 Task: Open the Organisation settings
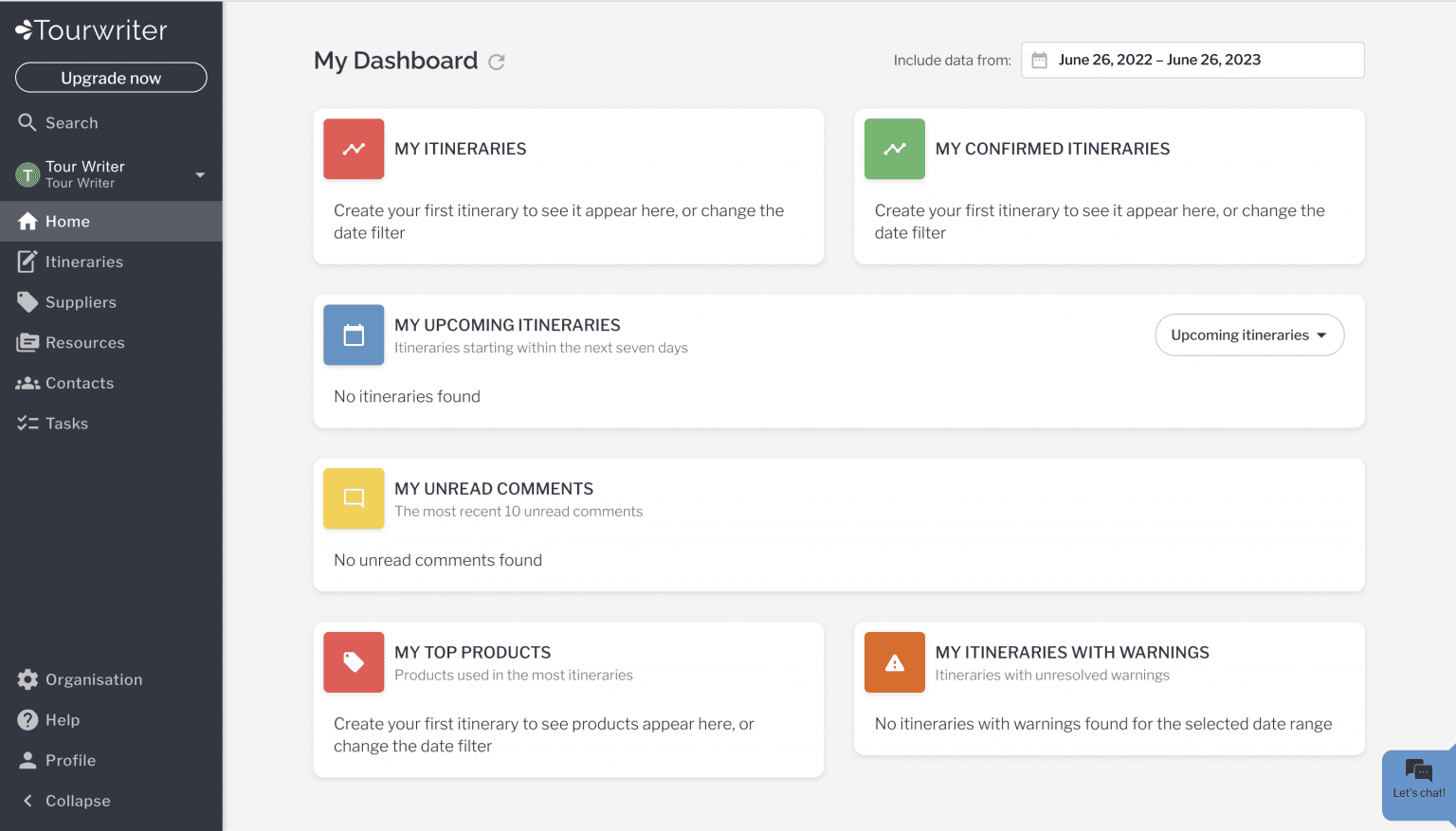tap(92, 679)
